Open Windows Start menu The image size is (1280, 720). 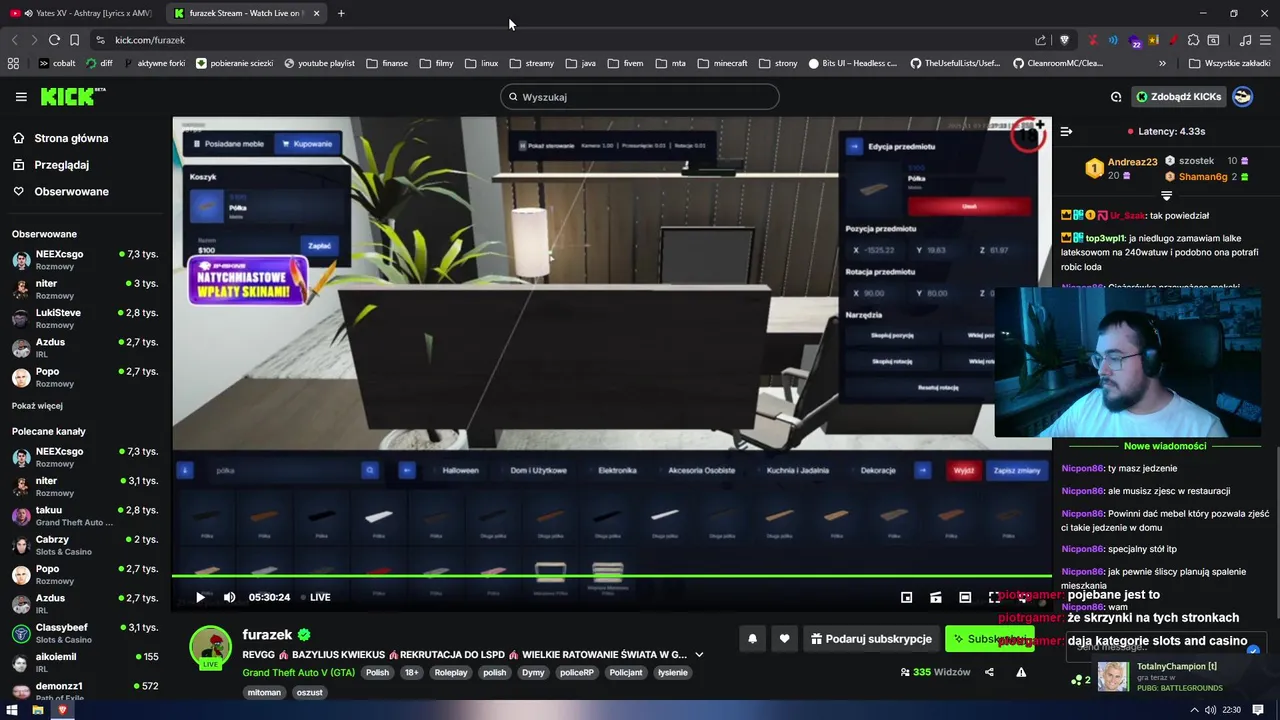(x=12, y=710)
